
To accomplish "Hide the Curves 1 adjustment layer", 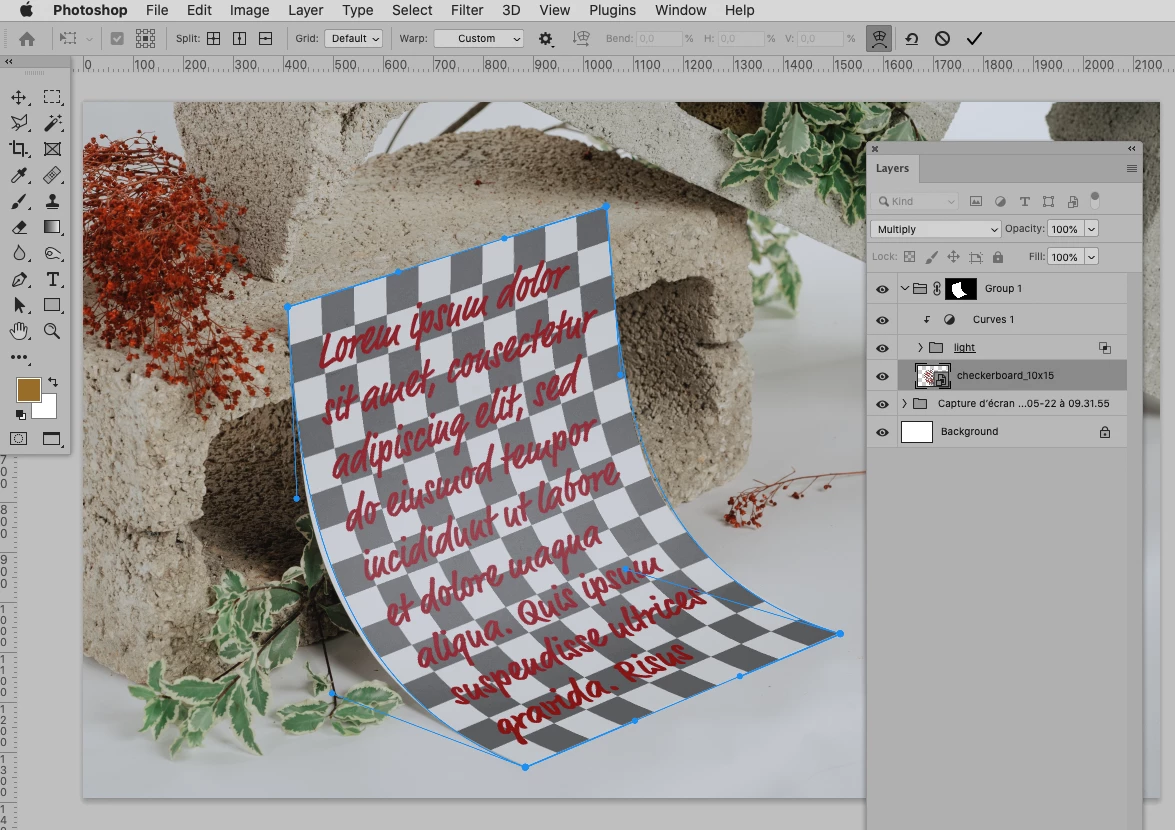I will (x=882, y=320).
